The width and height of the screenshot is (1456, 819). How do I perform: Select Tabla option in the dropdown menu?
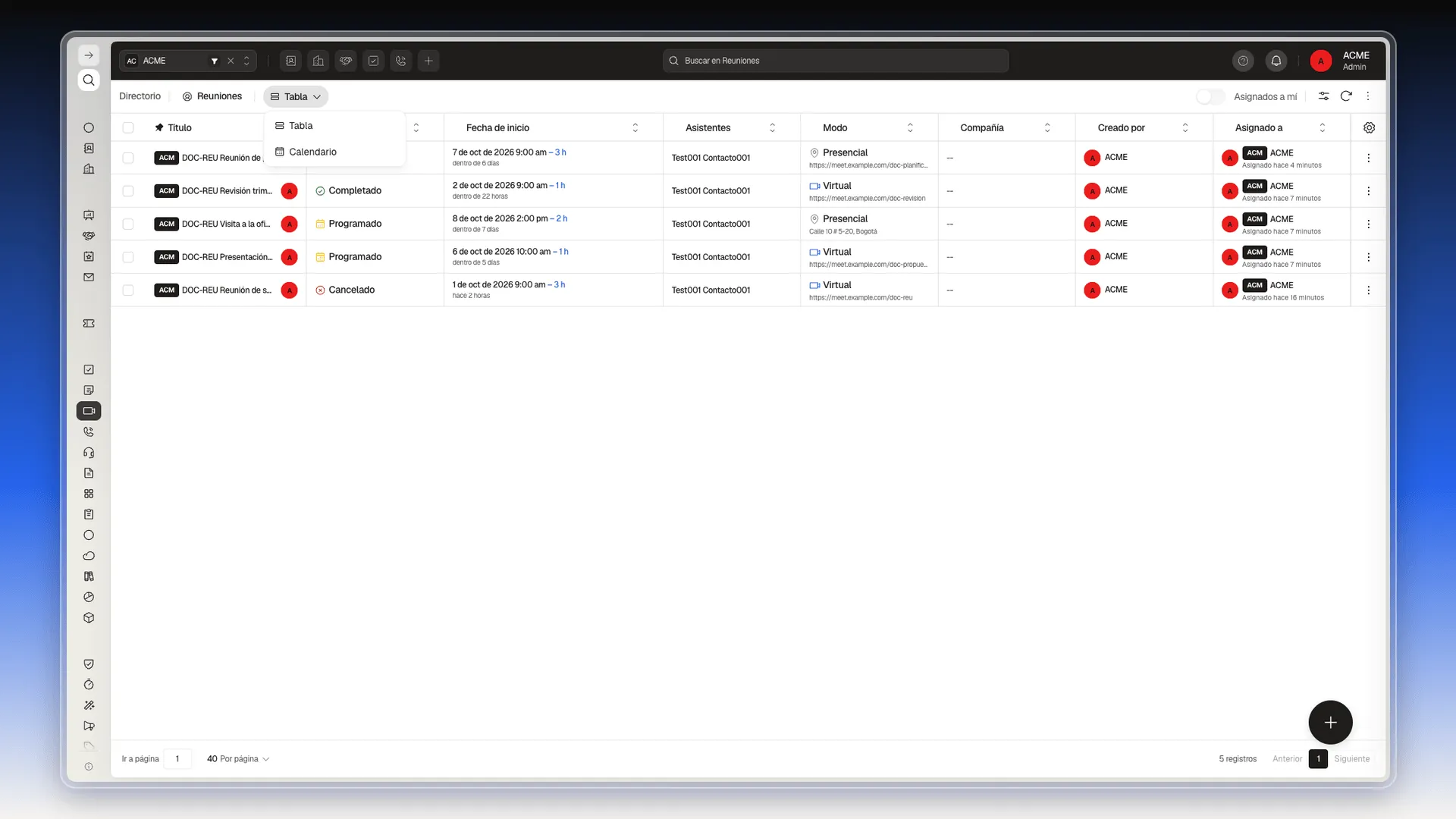coord(334,126)
